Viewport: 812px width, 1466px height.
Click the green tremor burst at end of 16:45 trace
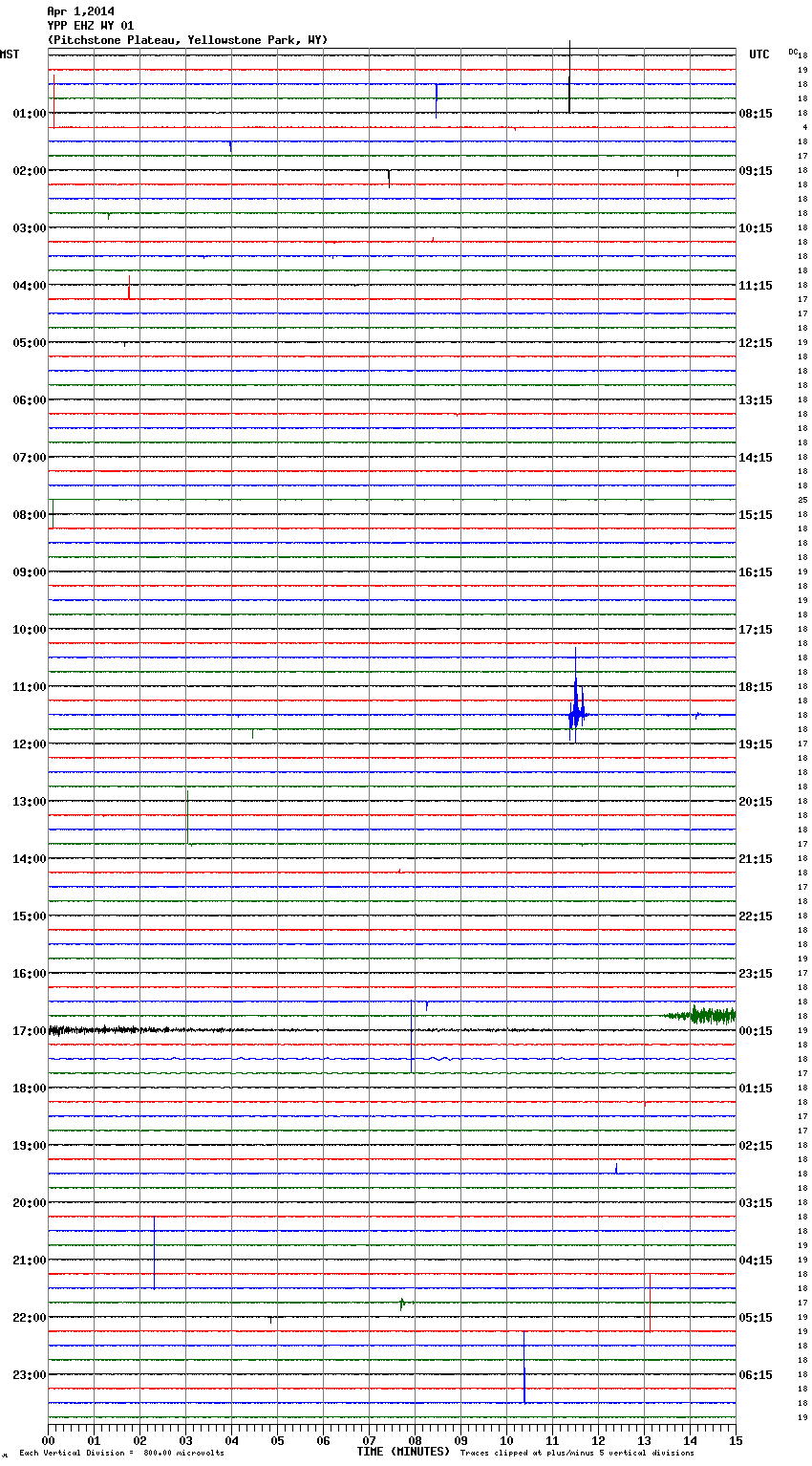(x=702, y=1016)
